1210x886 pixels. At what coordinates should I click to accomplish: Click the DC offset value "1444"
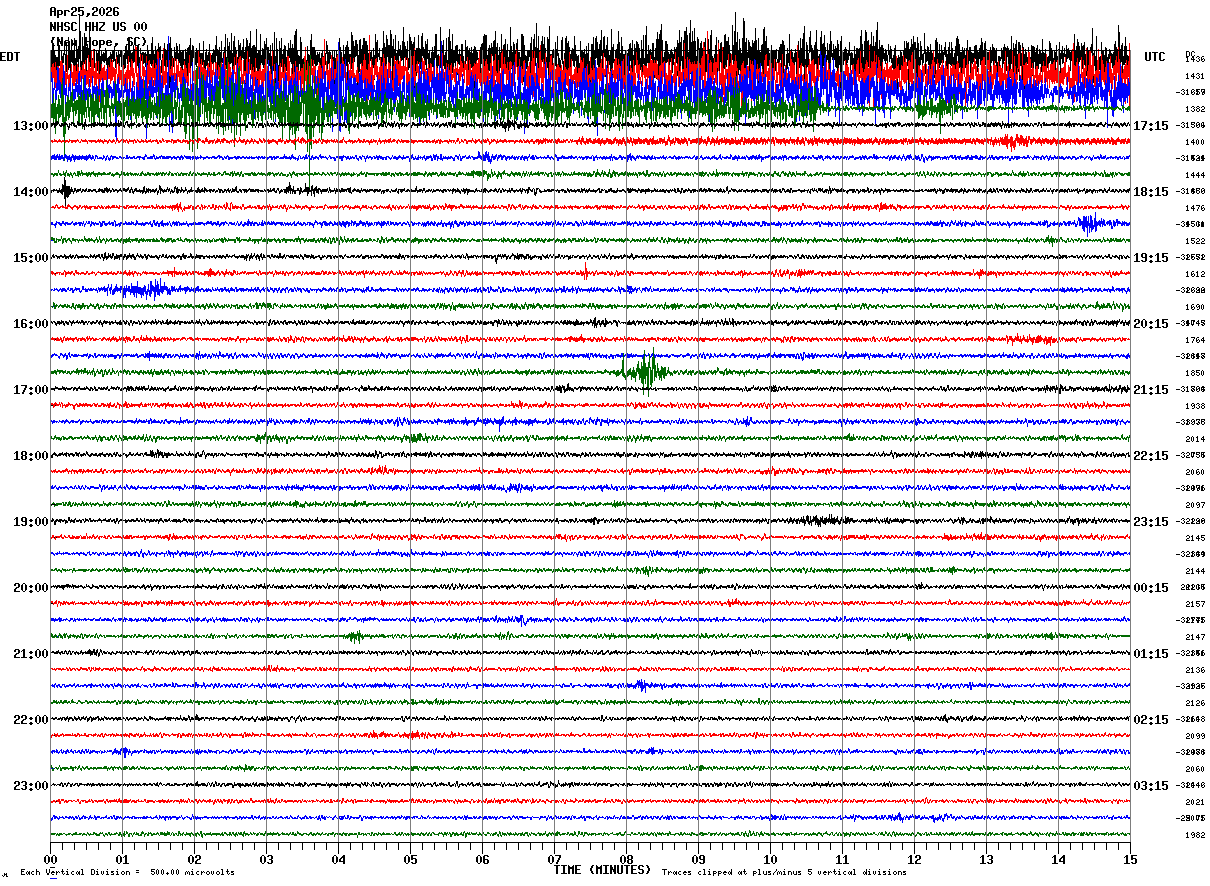point(1194,175)
